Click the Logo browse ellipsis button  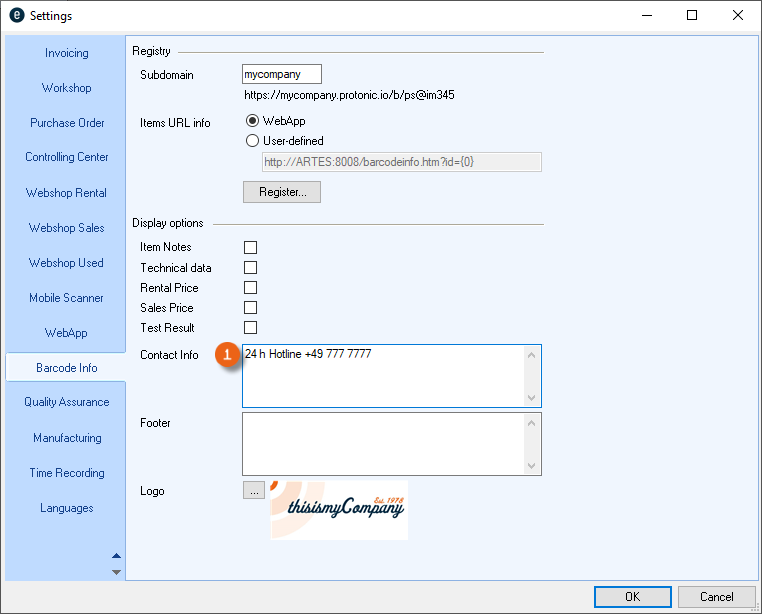253,490
